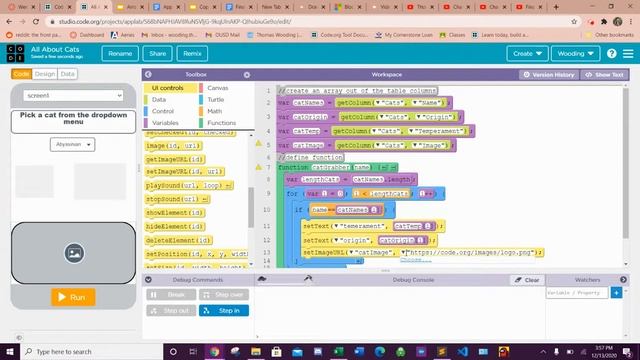Click the Remix button
The width and height of the screenshot is (640, 360).
coord(192,53)
